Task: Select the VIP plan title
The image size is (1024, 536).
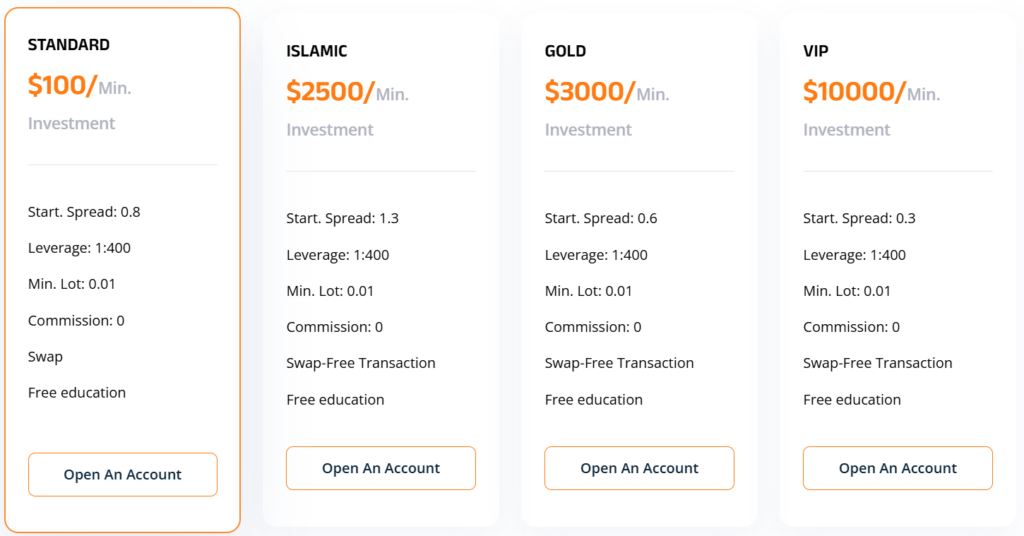Action: (x=816, y=51)
